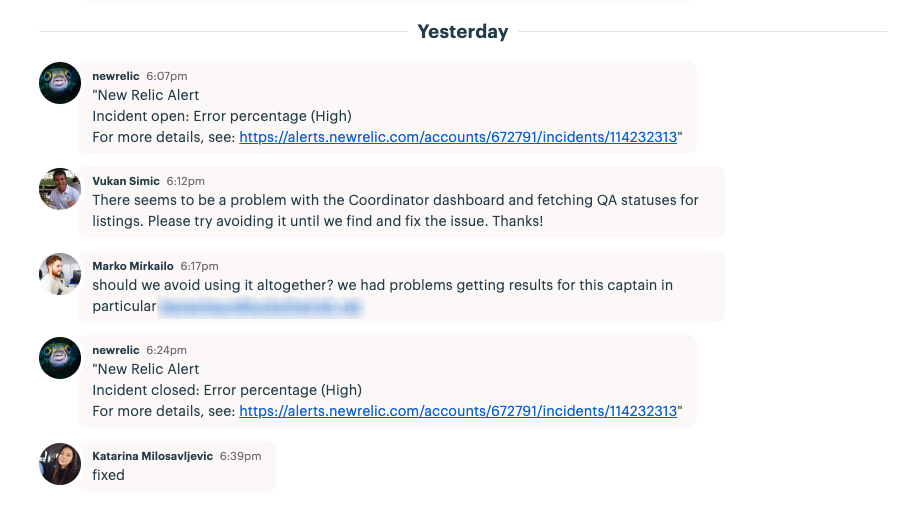
Task: Click the newrelic sender name at 6:07pm
Action: 116,76
